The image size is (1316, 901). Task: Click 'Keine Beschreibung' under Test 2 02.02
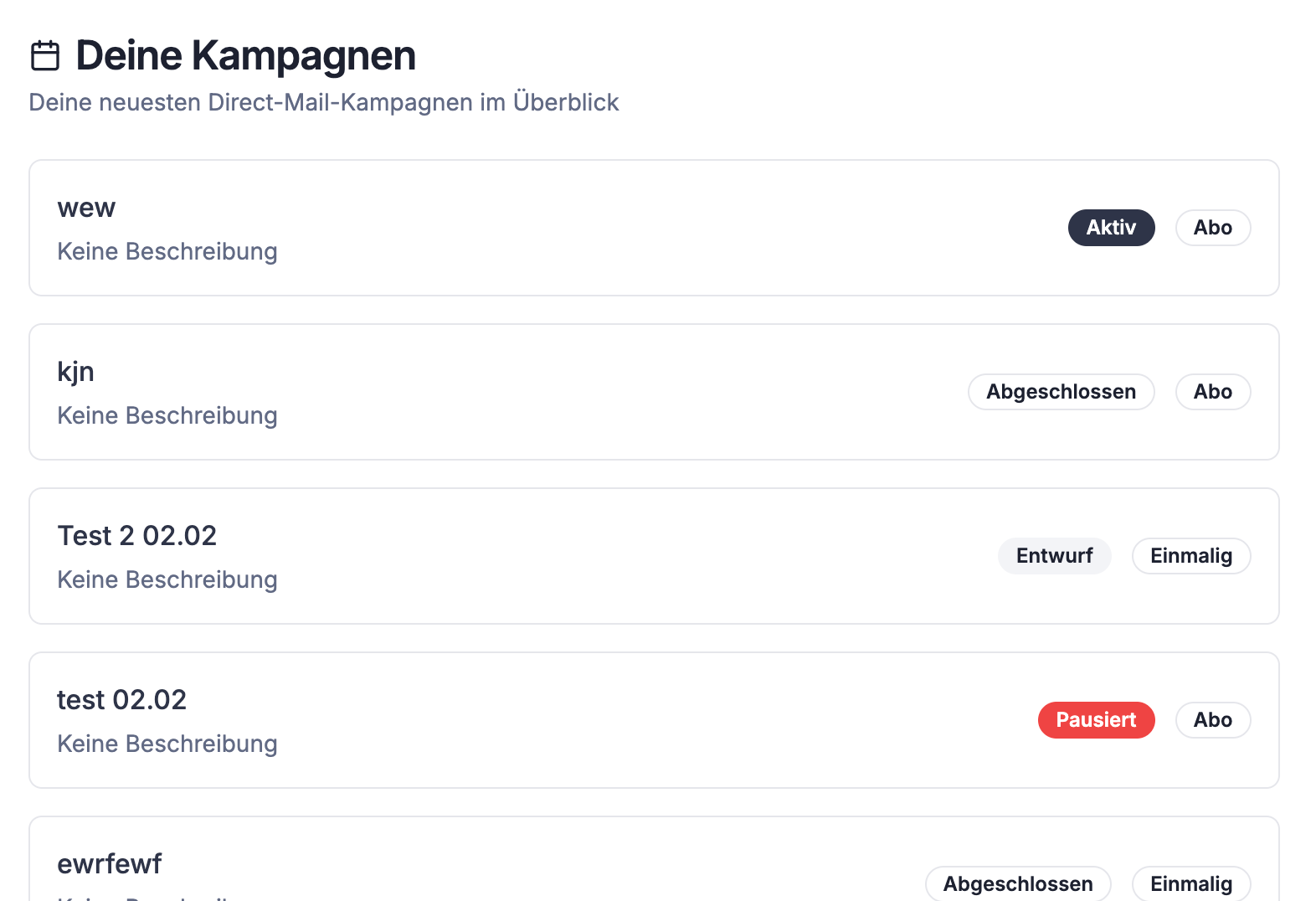click(x=167, y=579)
